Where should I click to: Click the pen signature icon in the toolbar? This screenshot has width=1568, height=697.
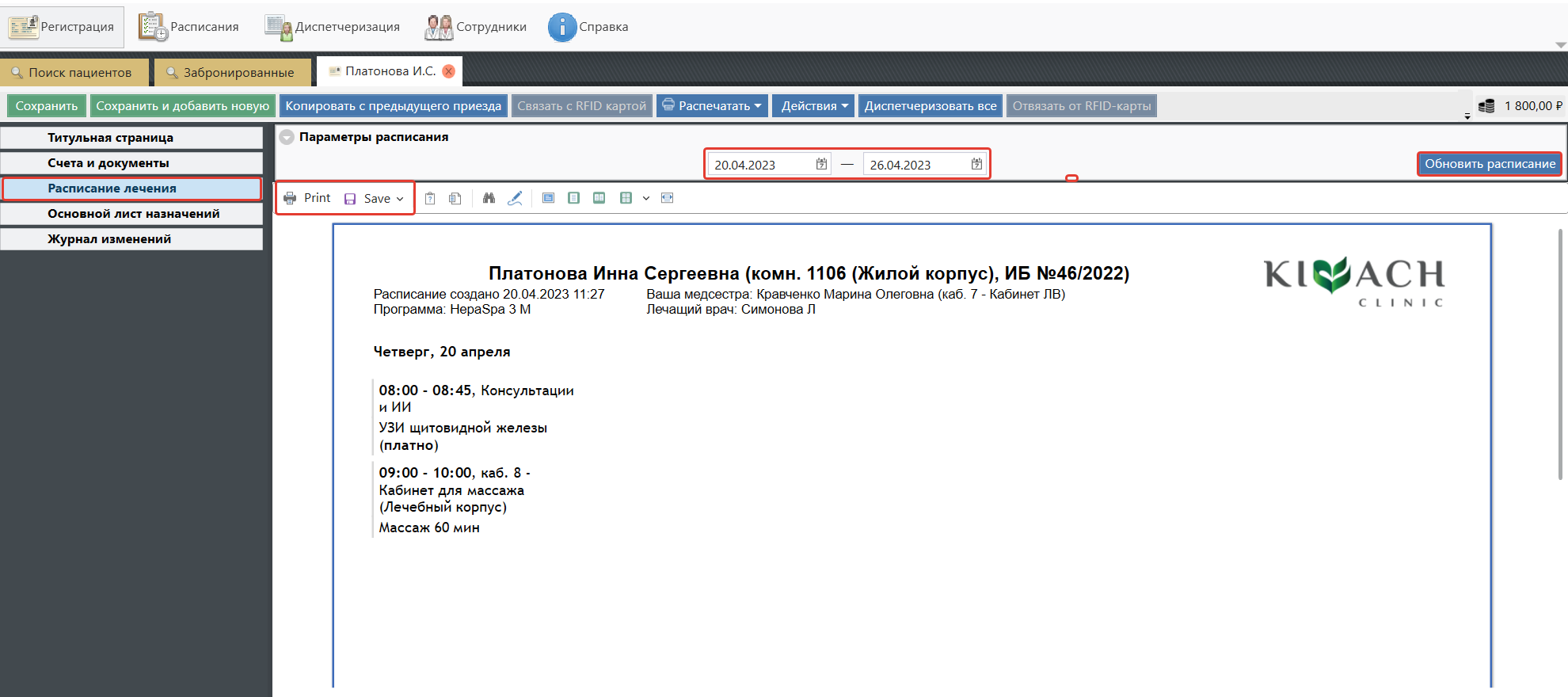click(x=515, y=198)
